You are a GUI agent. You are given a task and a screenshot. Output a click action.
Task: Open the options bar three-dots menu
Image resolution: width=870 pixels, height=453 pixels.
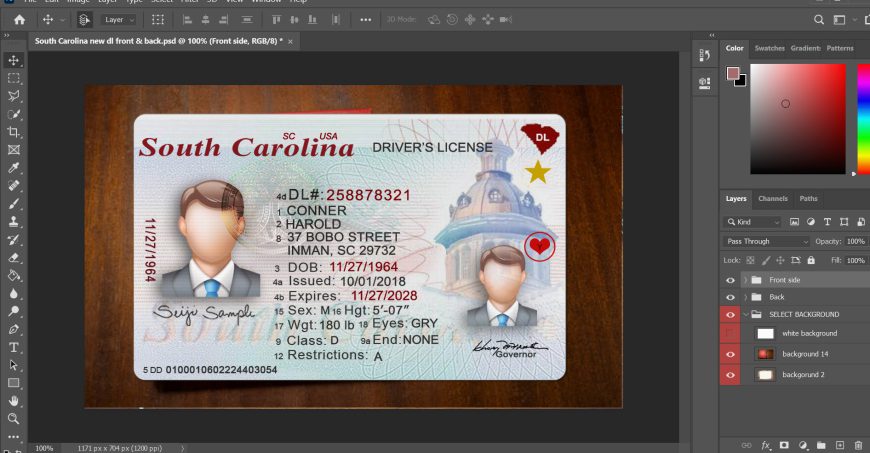point(366,20)
